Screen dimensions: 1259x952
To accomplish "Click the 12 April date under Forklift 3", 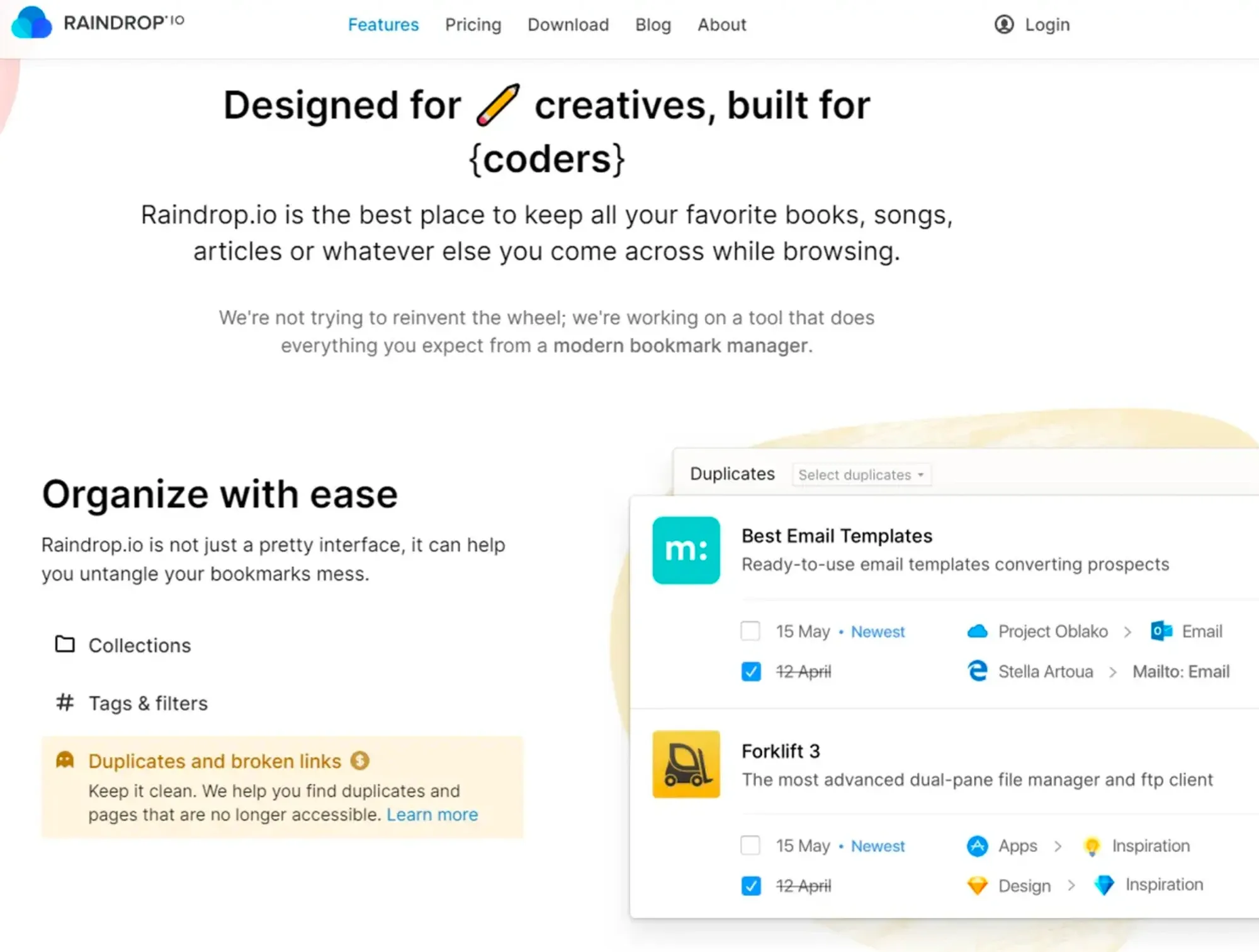I will pos(803,886).
